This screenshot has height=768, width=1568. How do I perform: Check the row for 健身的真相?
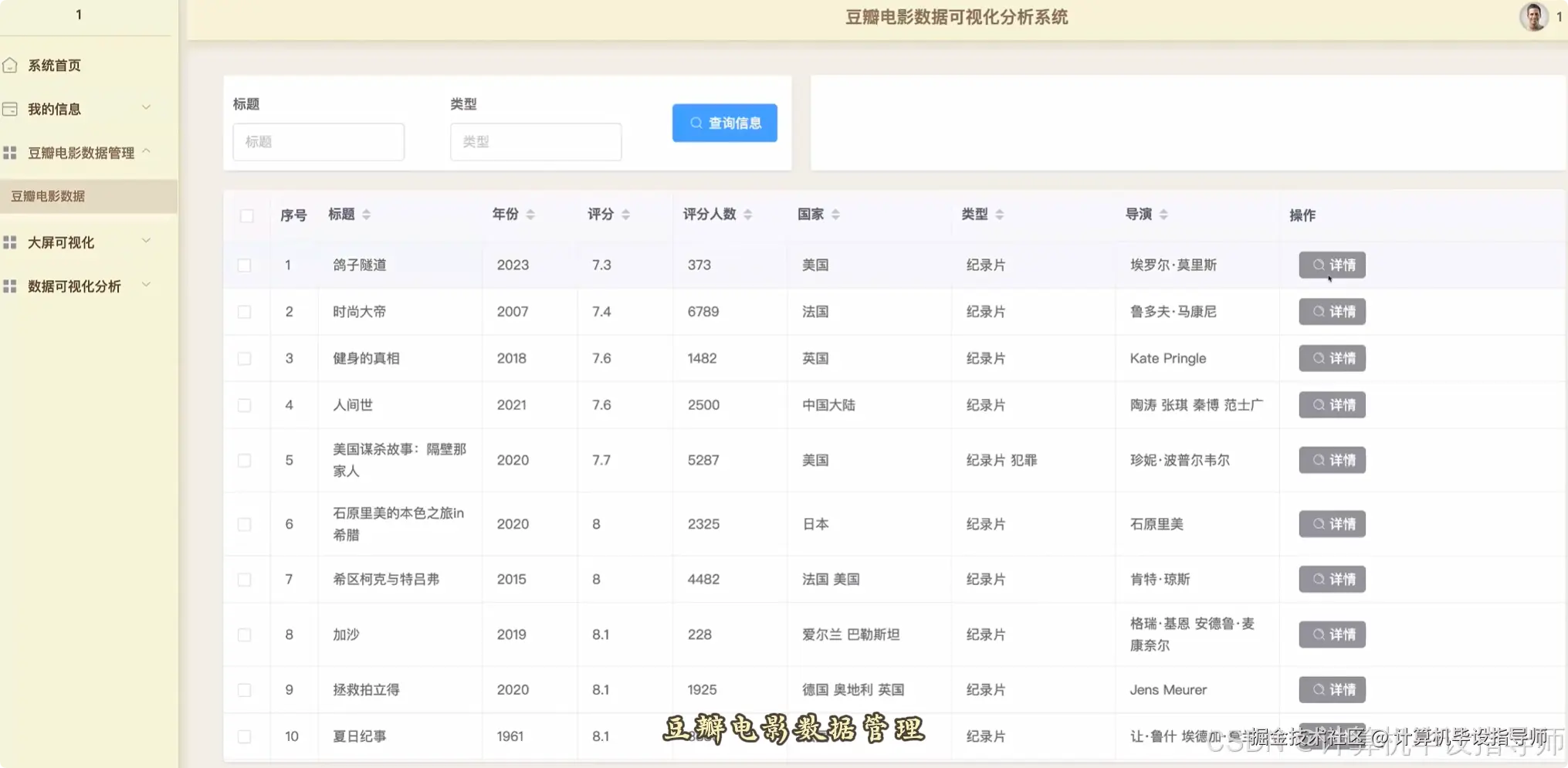pyautogui.click(x=244, y=359)
